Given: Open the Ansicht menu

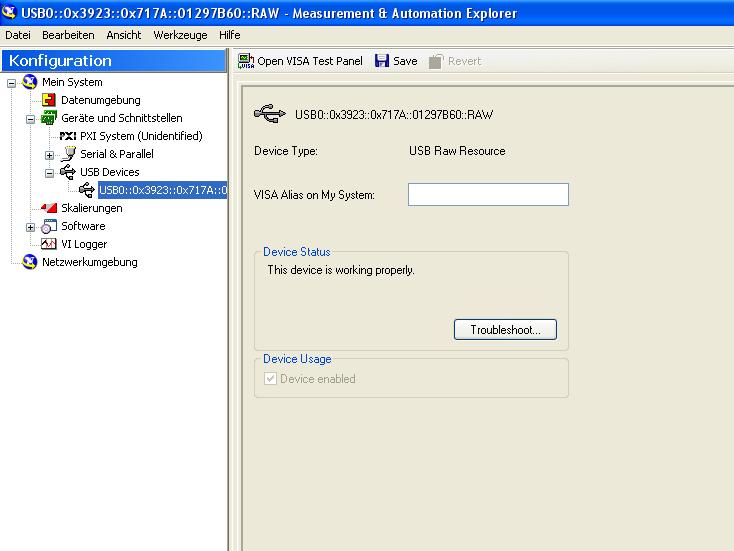Looking at the screenshot, I should coord(124,35).
